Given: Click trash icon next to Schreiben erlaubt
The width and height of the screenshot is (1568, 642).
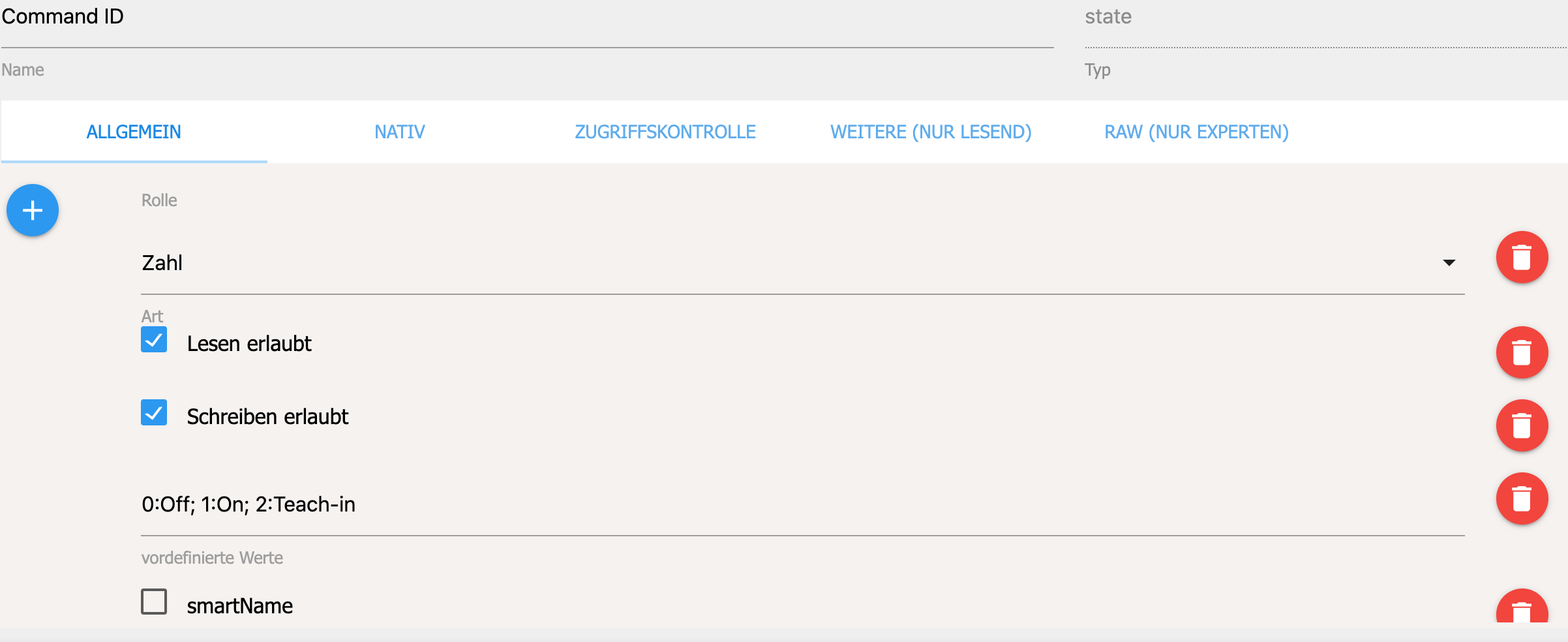Looking at the screenshot, I should tap(1522, 425).
